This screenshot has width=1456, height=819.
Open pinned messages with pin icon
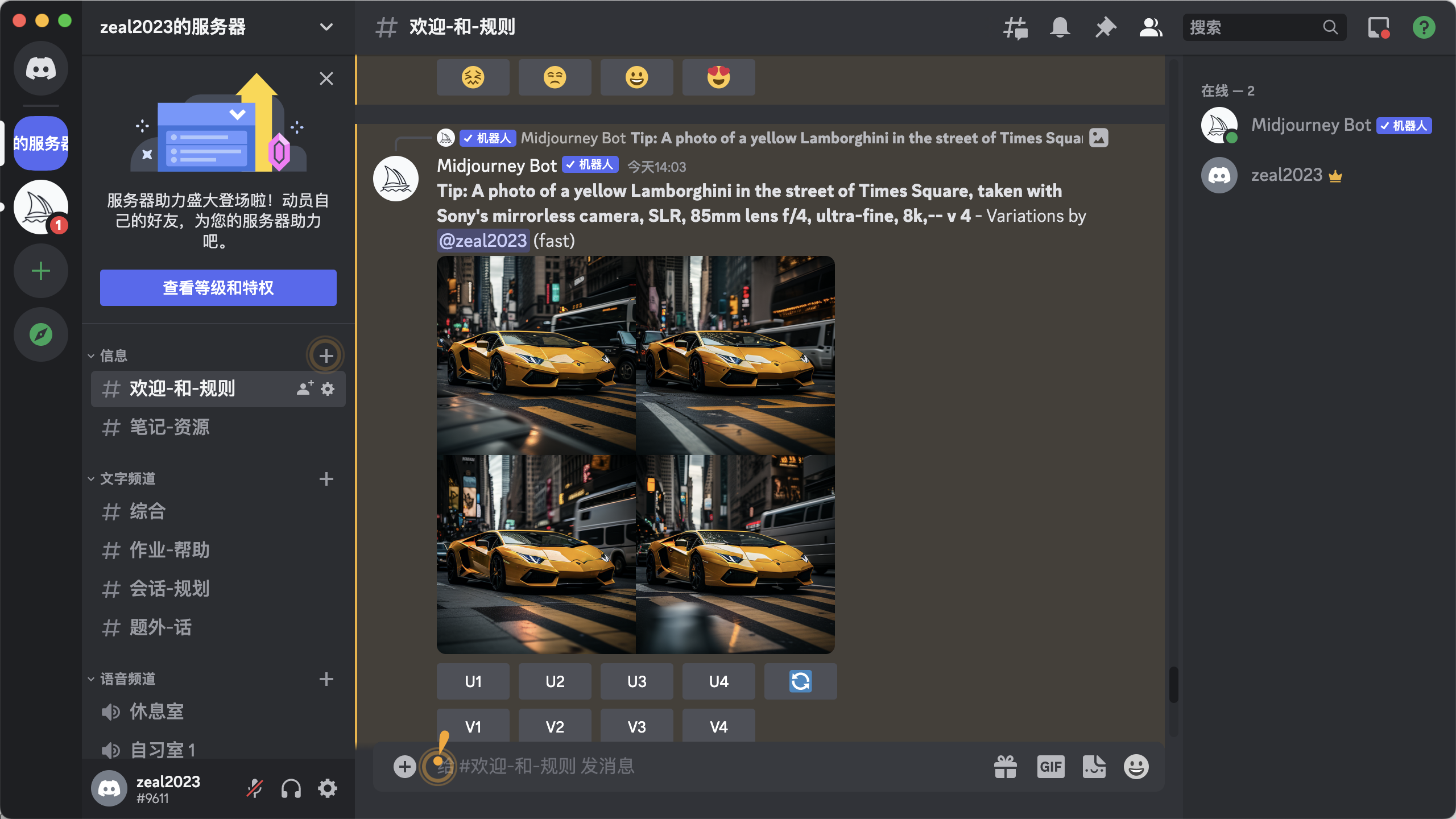[x=1106, y=27]
